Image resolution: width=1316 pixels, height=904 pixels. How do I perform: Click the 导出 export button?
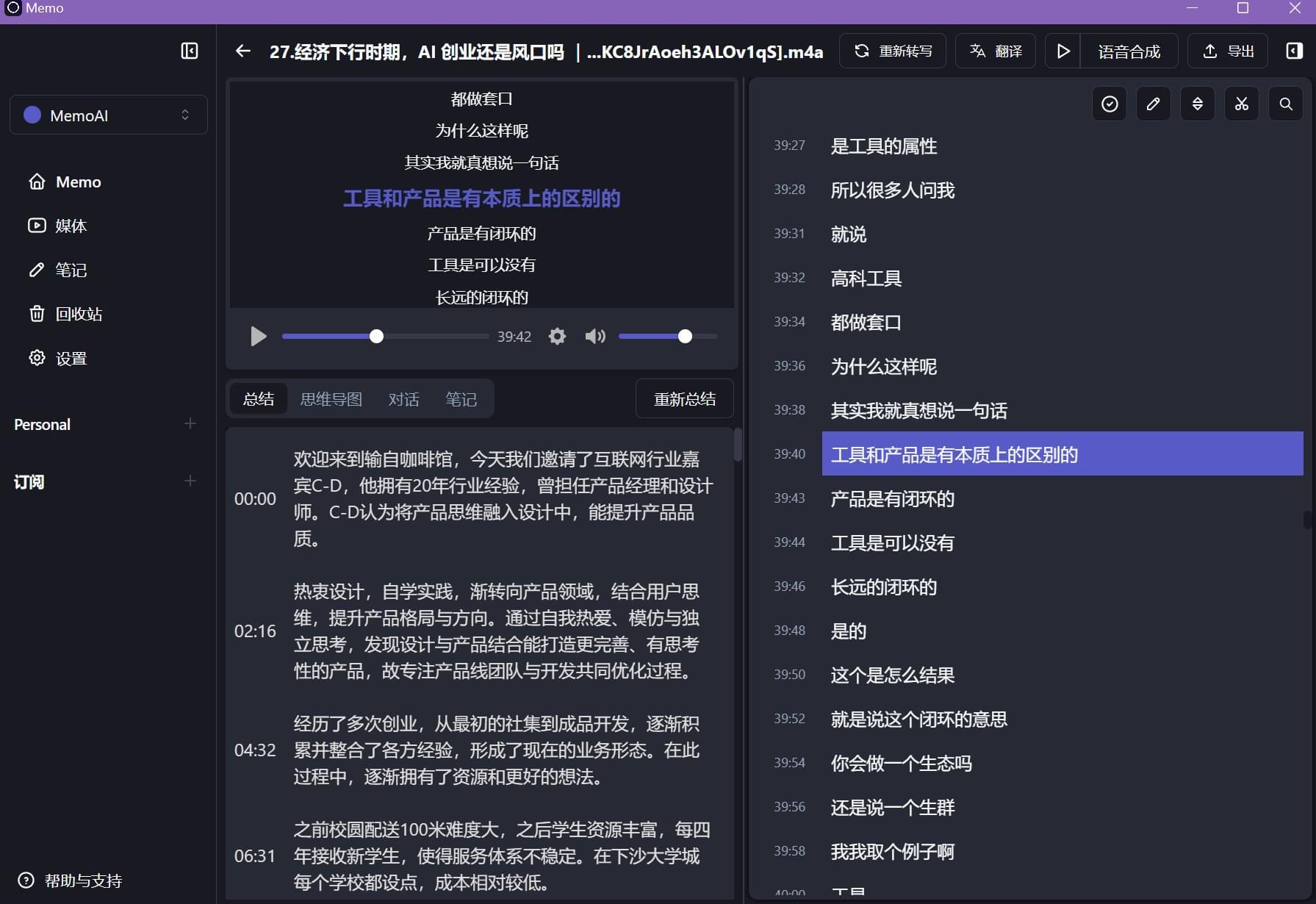tap(1228, 51)
